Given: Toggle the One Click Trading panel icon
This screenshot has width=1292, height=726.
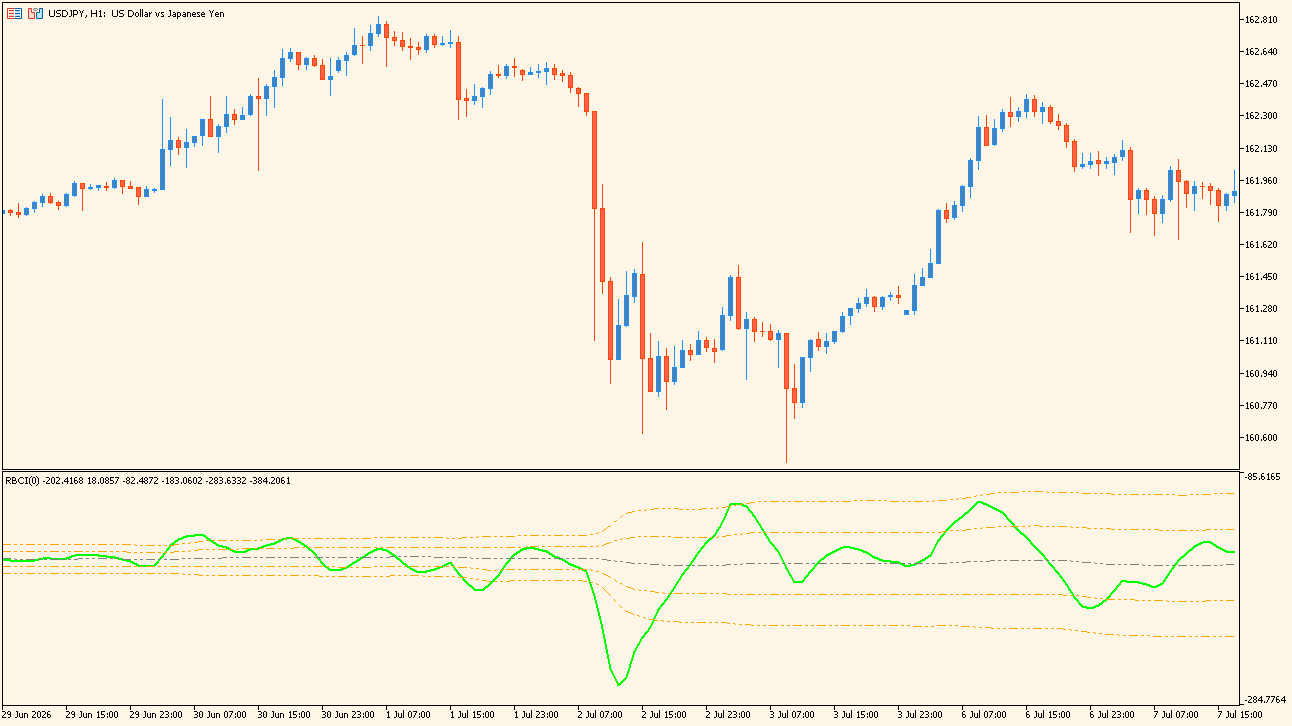Looking at the screenshot, I should coord(35,14).
